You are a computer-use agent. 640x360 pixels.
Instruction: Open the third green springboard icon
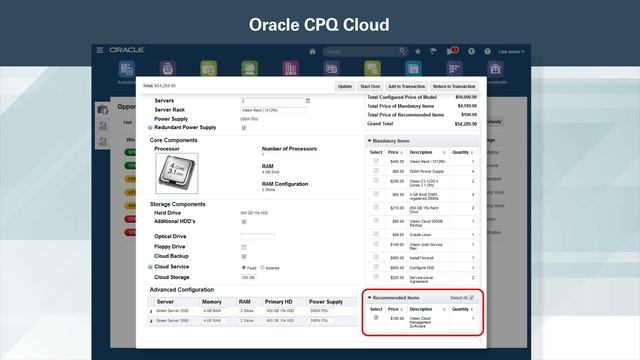209,69
